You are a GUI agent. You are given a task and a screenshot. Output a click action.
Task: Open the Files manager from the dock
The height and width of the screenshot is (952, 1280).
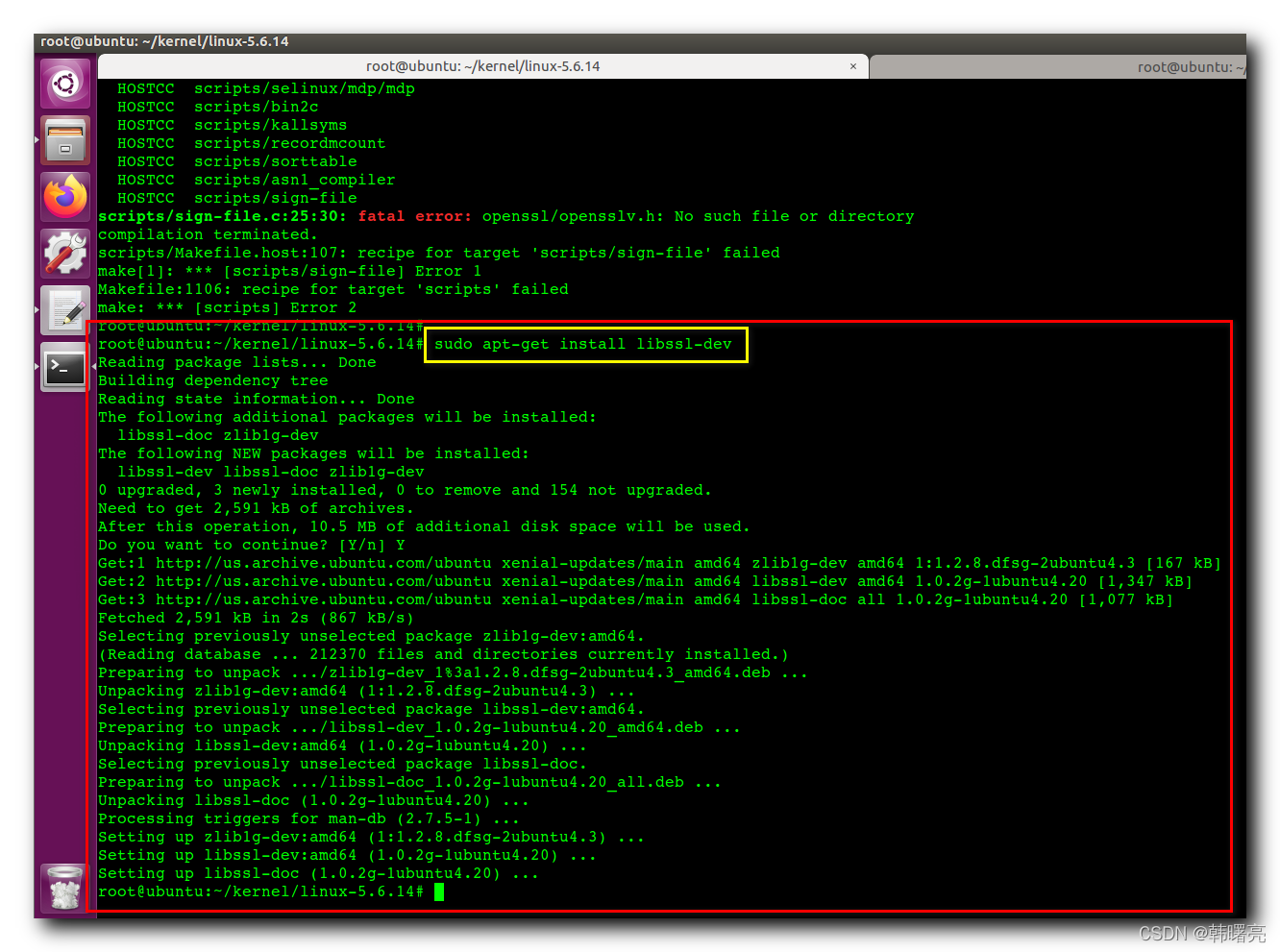tap(65, 140)
